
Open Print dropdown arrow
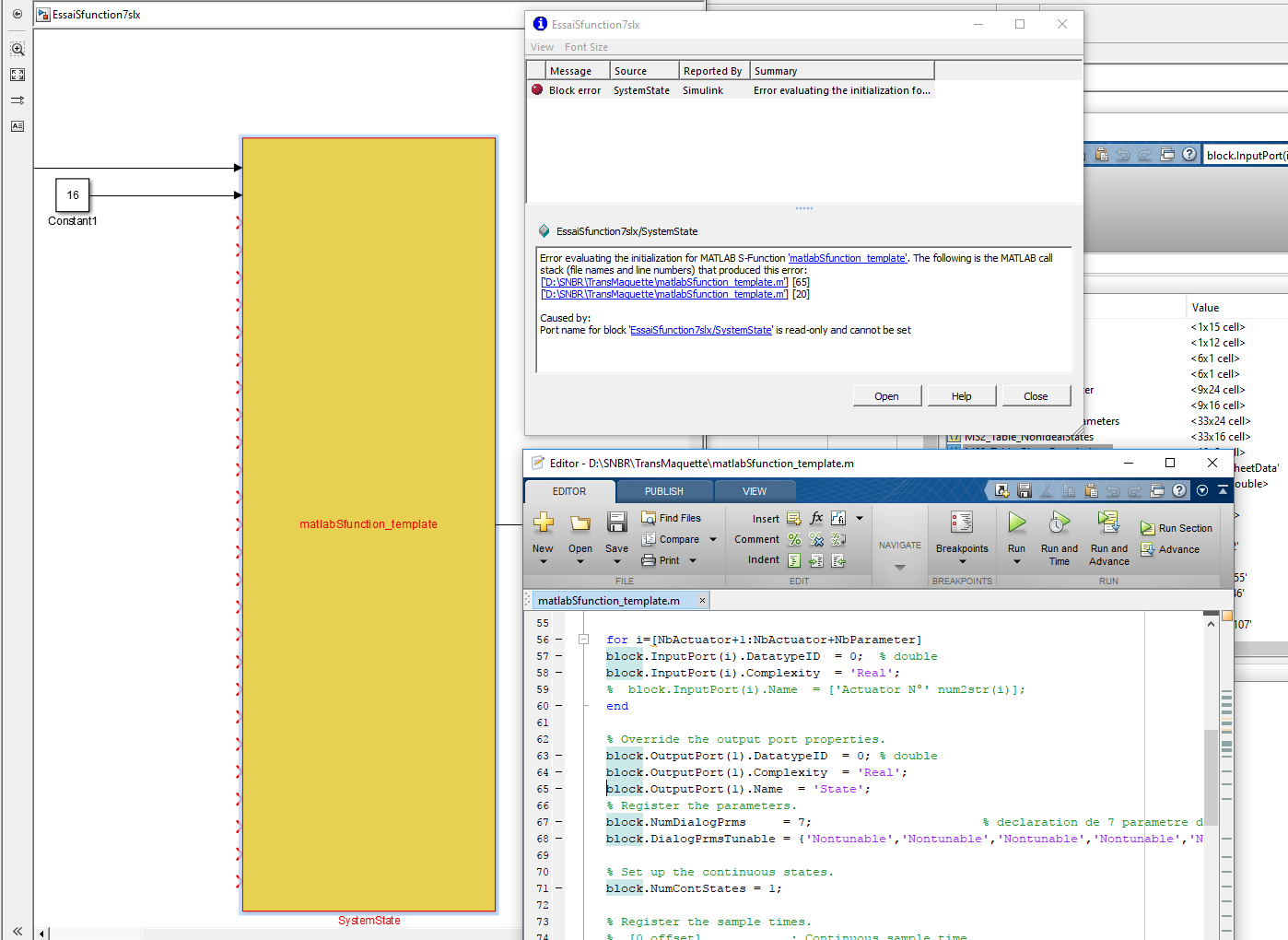pos(693,560)
